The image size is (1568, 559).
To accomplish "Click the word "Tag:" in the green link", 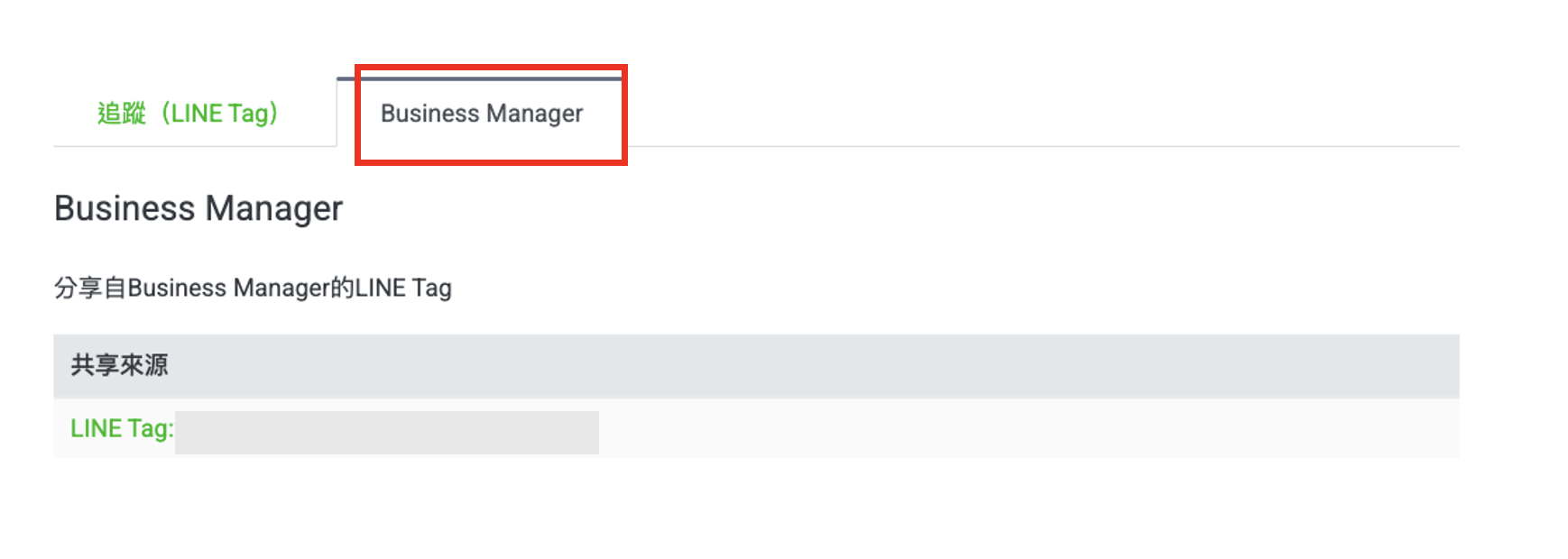I will point(151,428).
